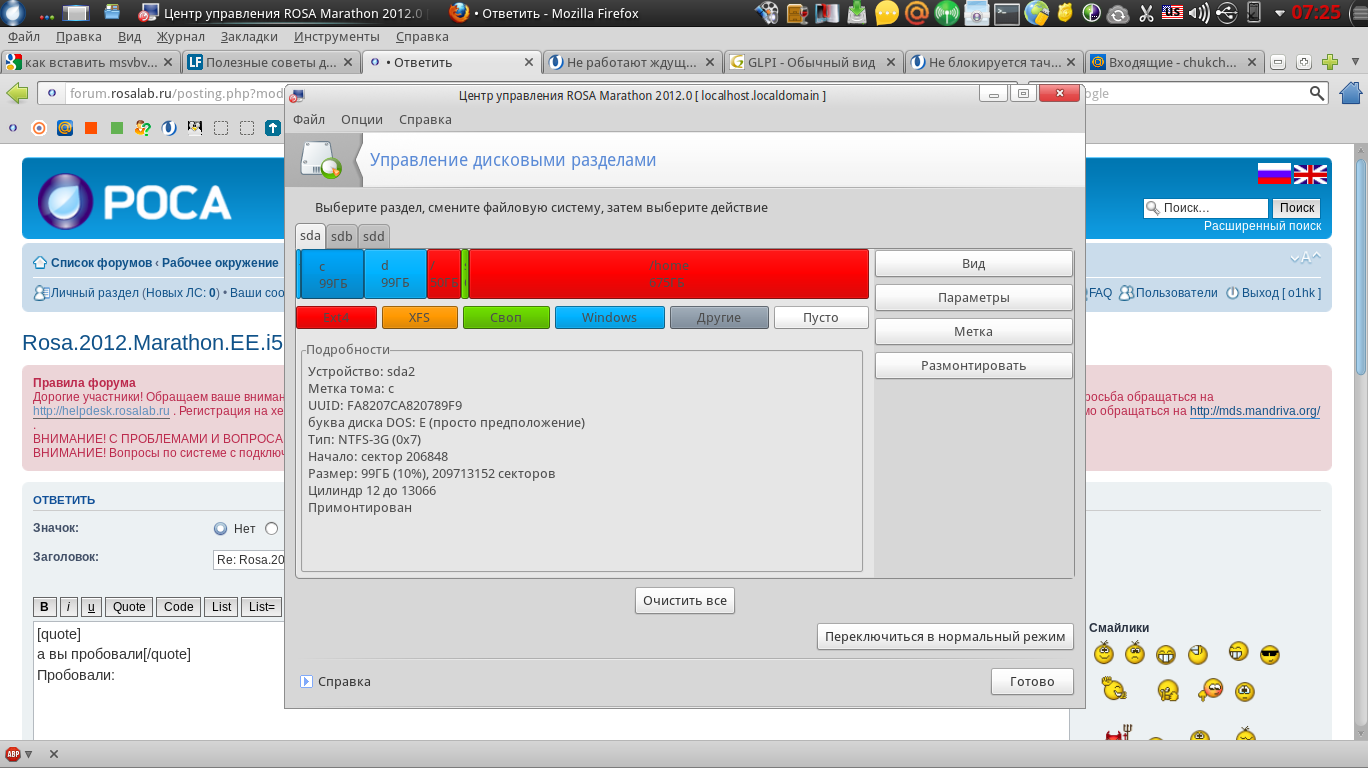Switch to the 'GLPI - Обычный вид' tab
Image resolution: width=1368 pixels, height=768 pixels.
(x=814, y=62)
